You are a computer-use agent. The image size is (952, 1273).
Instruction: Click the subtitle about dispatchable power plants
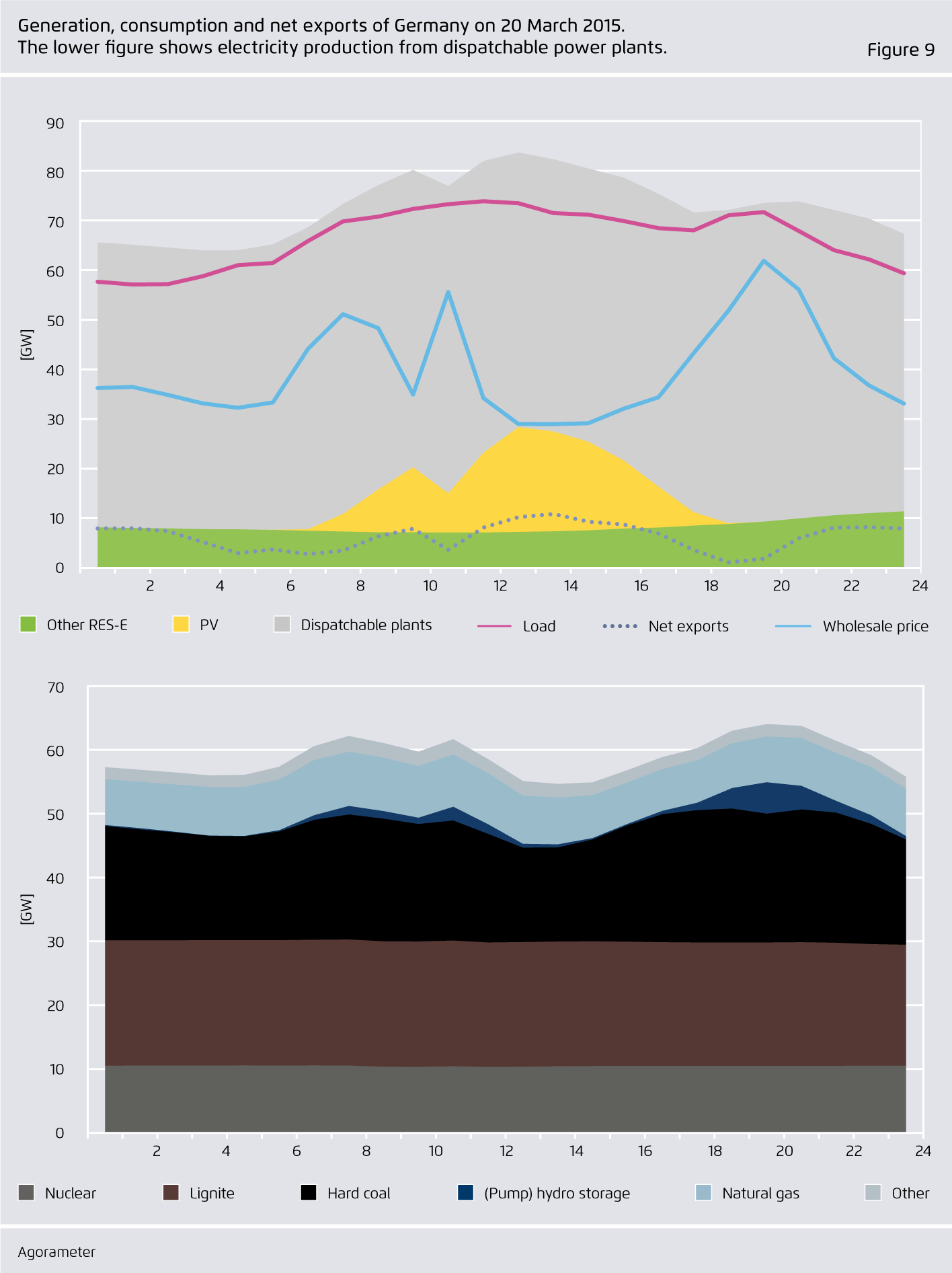tap(342, 48)
